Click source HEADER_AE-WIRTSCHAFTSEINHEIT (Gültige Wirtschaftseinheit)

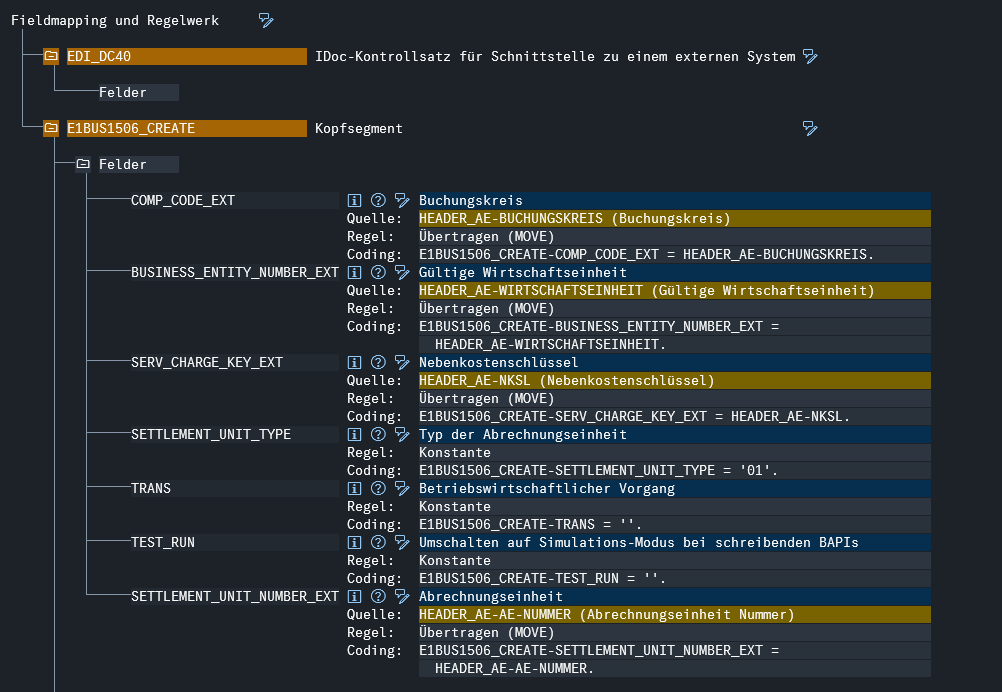[x=675, y=291]
